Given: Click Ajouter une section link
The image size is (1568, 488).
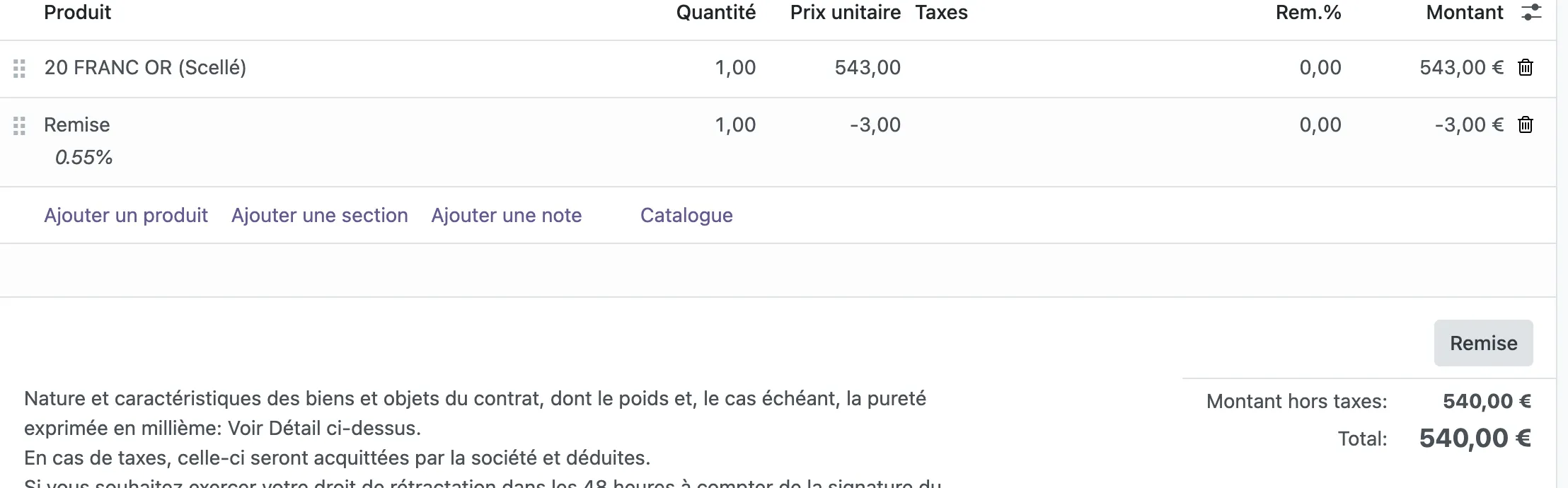Looking at the screenshot, I should pos(320,215).
